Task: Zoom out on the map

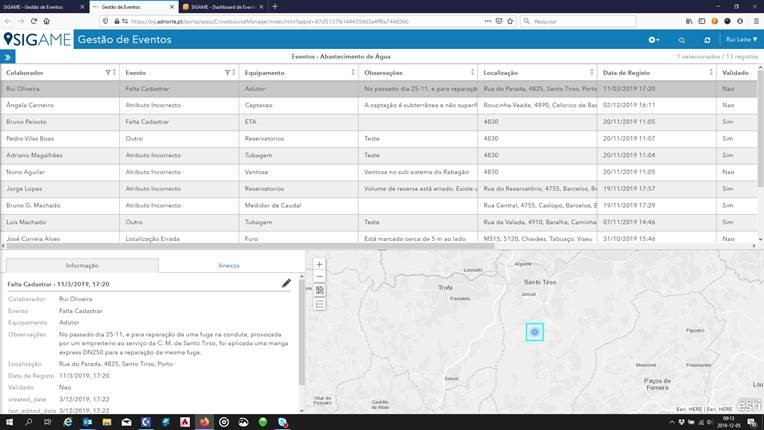Action: tap(319, 277)
